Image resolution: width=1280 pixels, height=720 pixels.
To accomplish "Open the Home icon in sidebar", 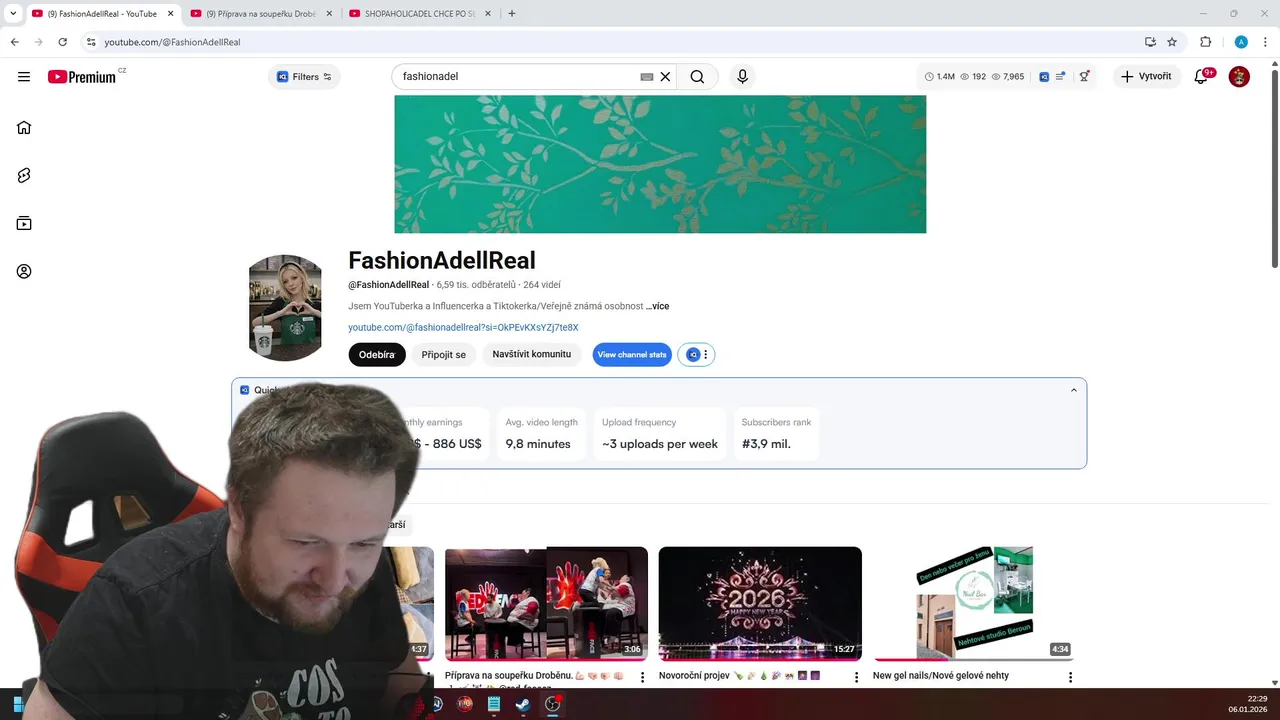I will (24, 127).
